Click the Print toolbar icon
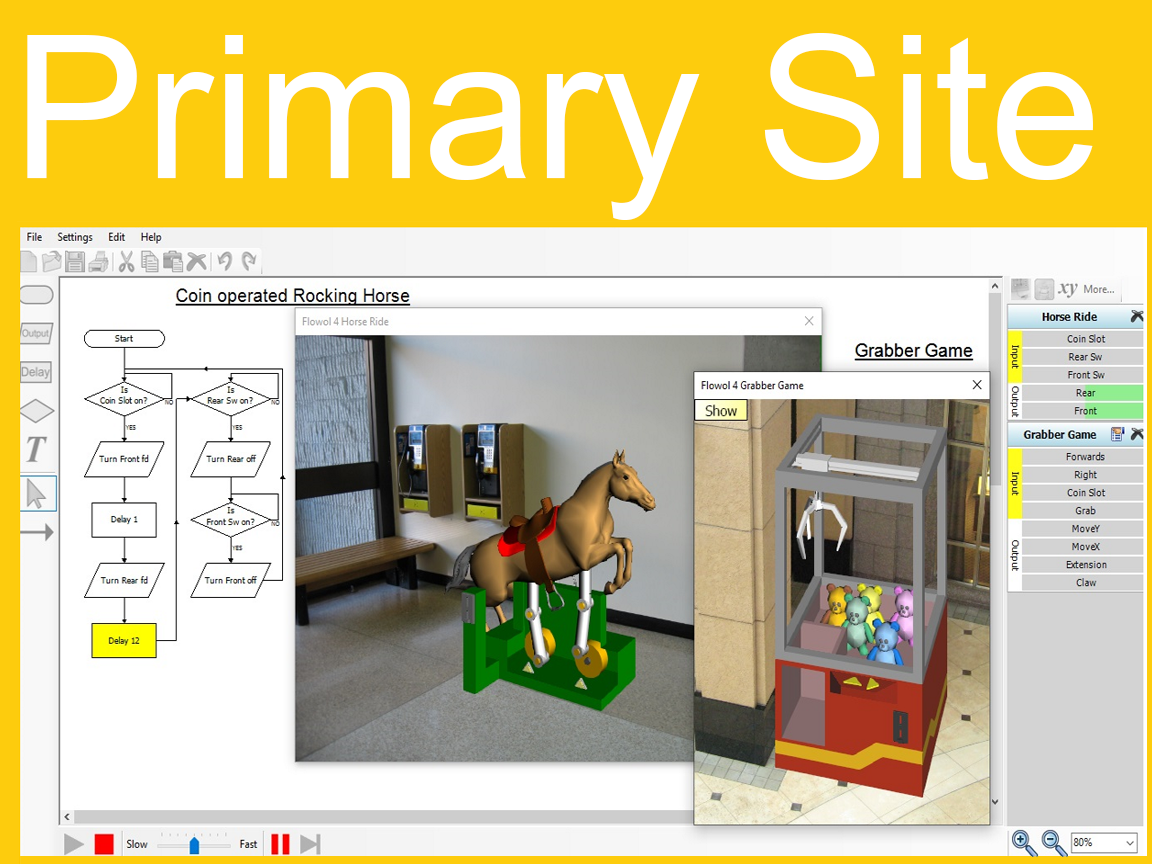The width and height of the screenshot is (1152, 864). coord(98,262)
